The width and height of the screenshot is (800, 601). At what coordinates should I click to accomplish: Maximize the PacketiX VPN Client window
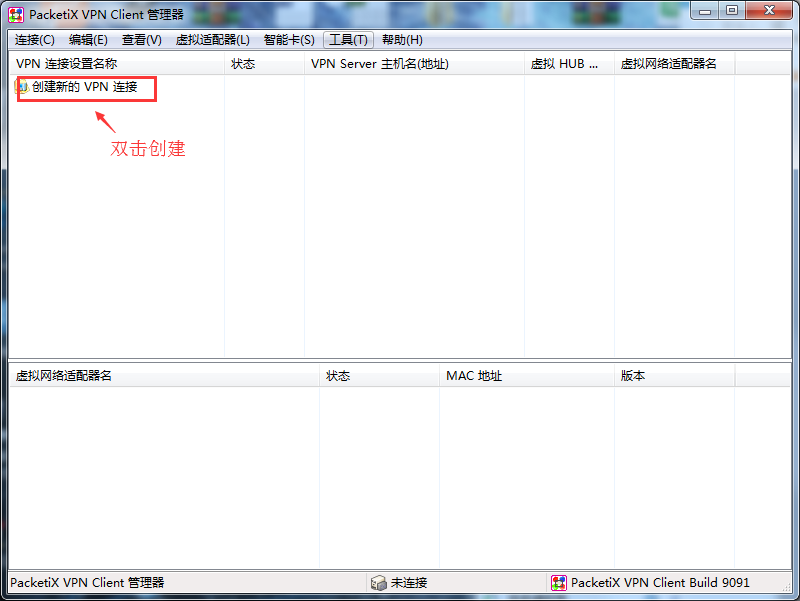tap(732, 11)
